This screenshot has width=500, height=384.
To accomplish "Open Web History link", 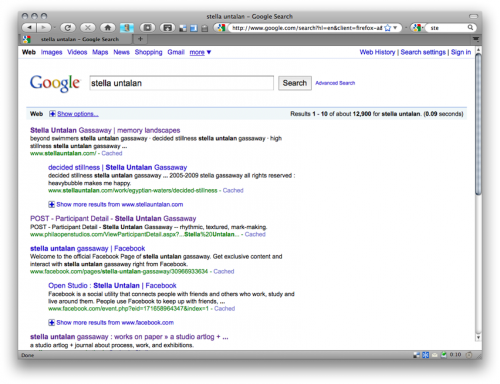I will (x=377, y=52).
